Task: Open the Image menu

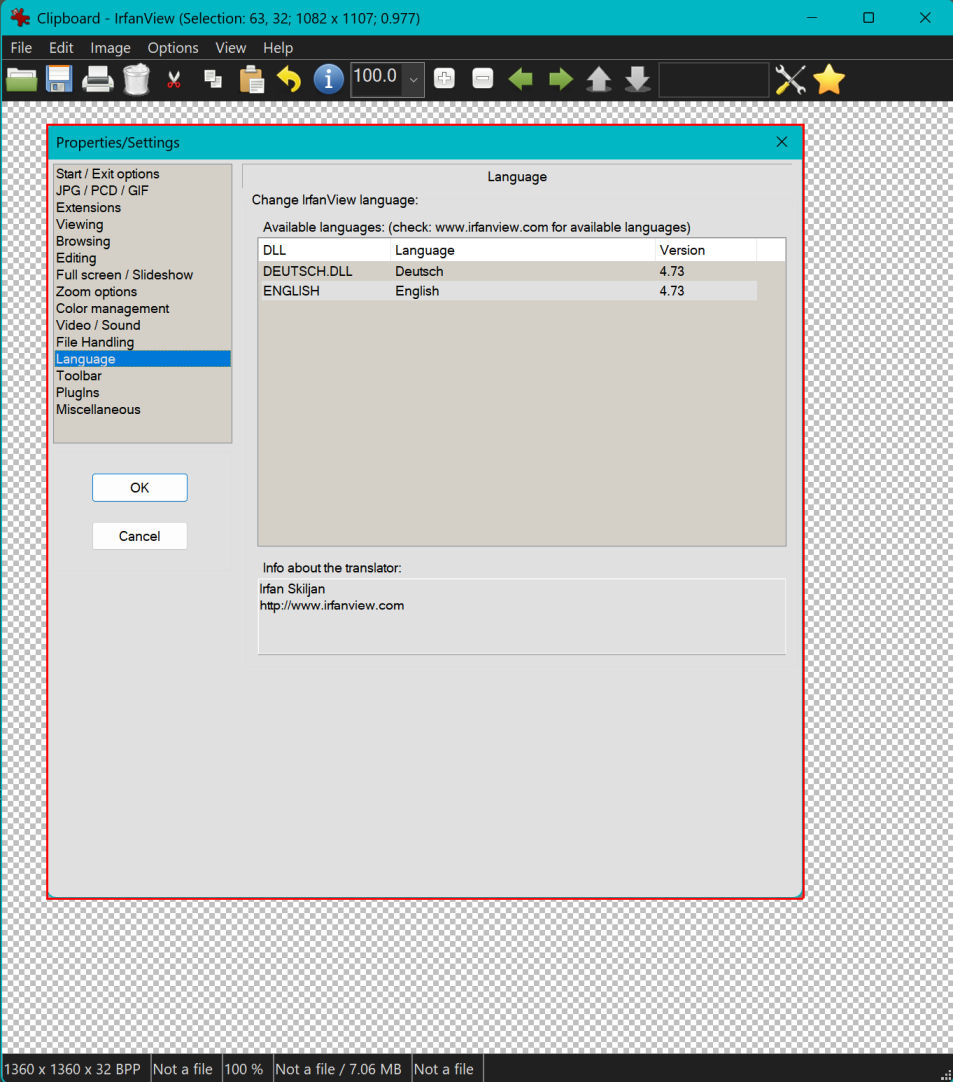Action: click(x=110, y=48)
